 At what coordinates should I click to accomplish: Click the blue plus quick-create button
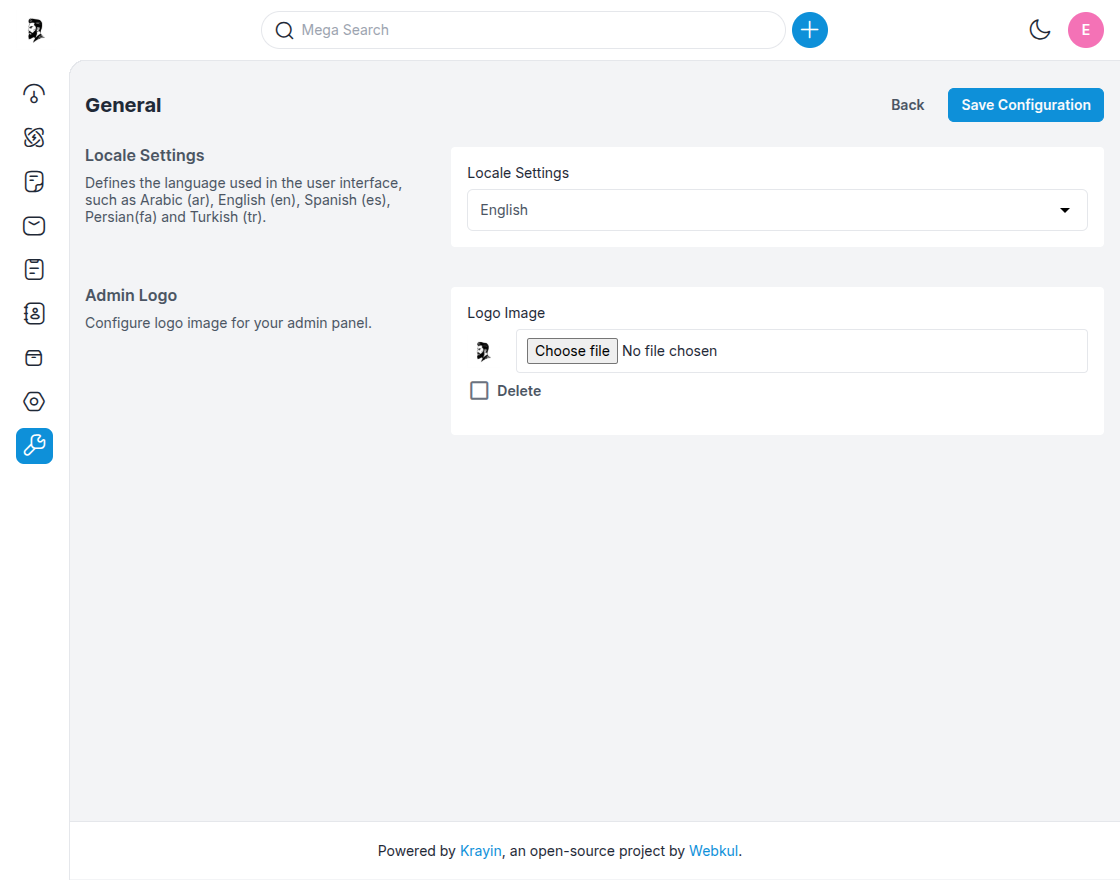pyautogui.click(x=809, y=30)
